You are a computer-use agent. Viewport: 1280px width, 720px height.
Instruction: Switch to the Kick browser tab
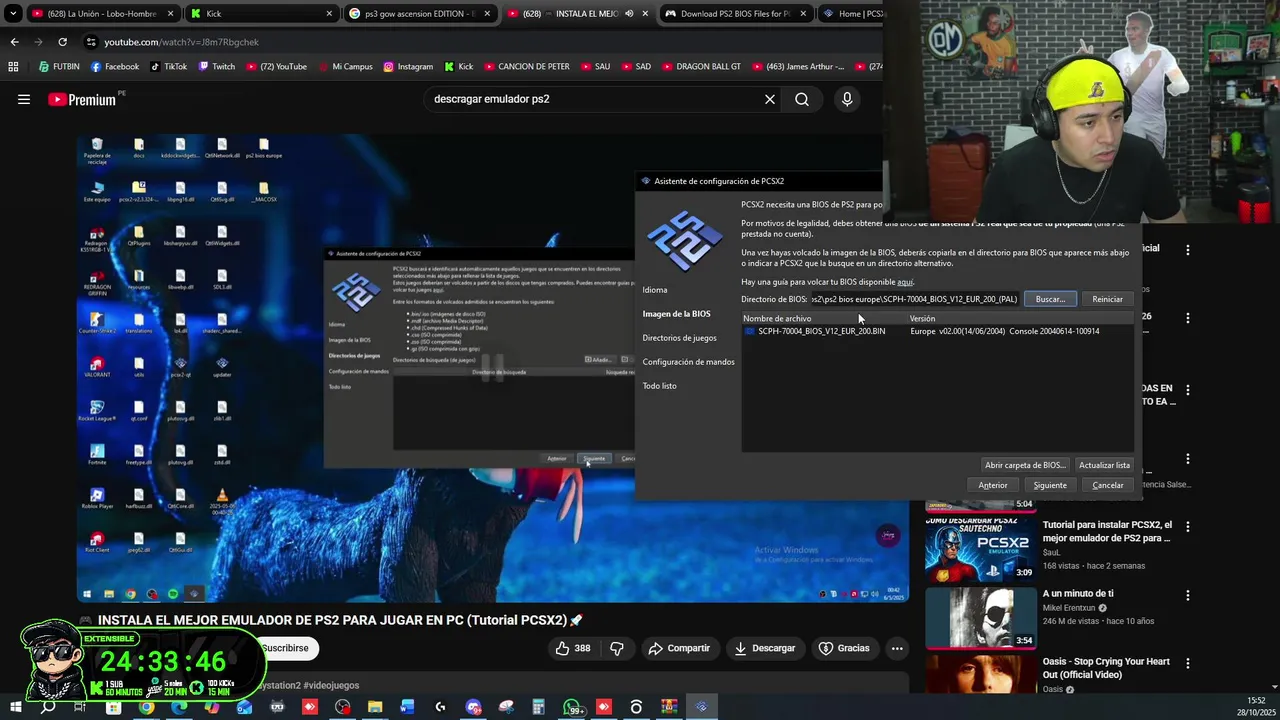pos(261,14)
